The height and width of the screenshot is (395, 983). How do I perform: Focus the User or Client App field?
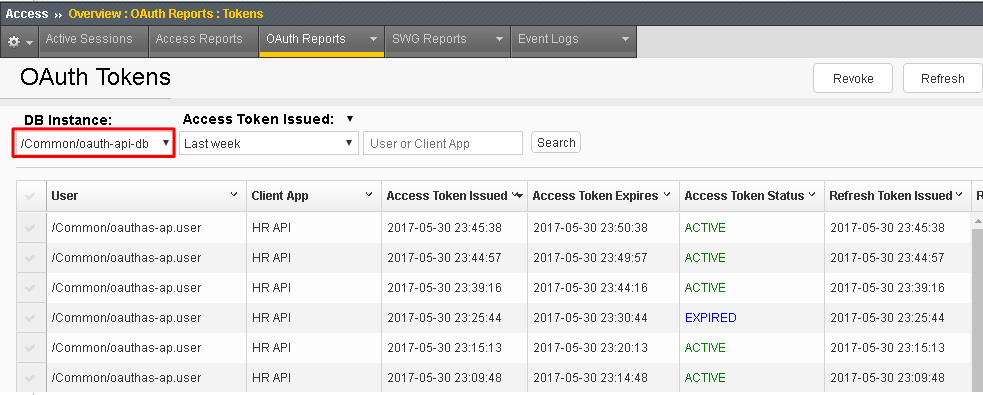(443, 144)
